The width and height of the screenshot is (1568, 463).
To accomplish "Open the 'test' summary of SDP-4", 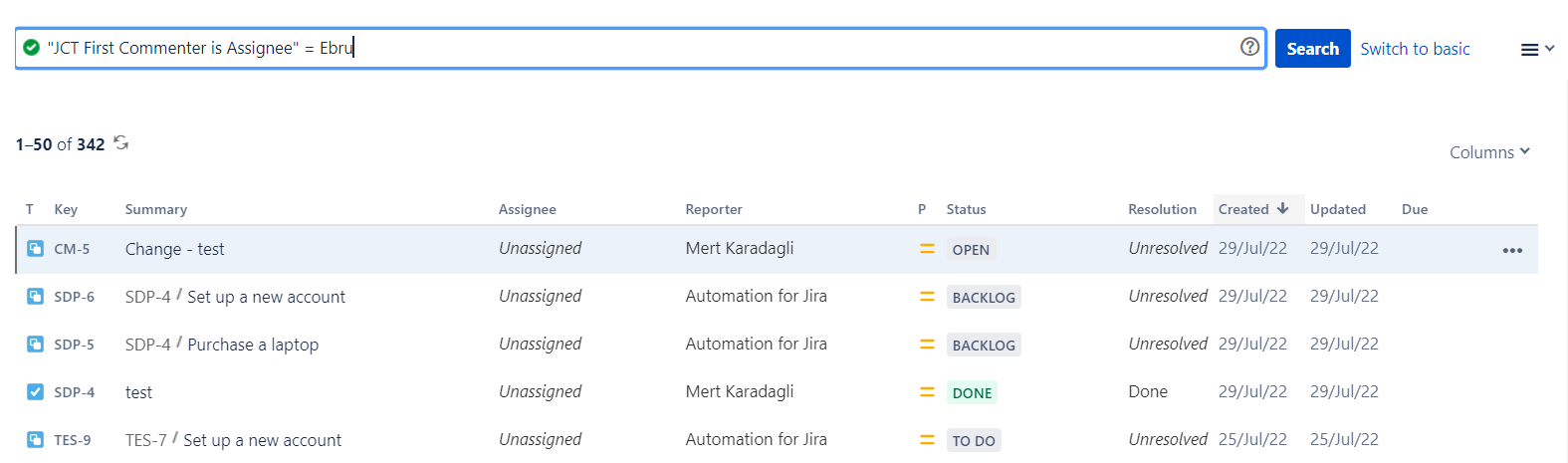I will pos(138,392).
